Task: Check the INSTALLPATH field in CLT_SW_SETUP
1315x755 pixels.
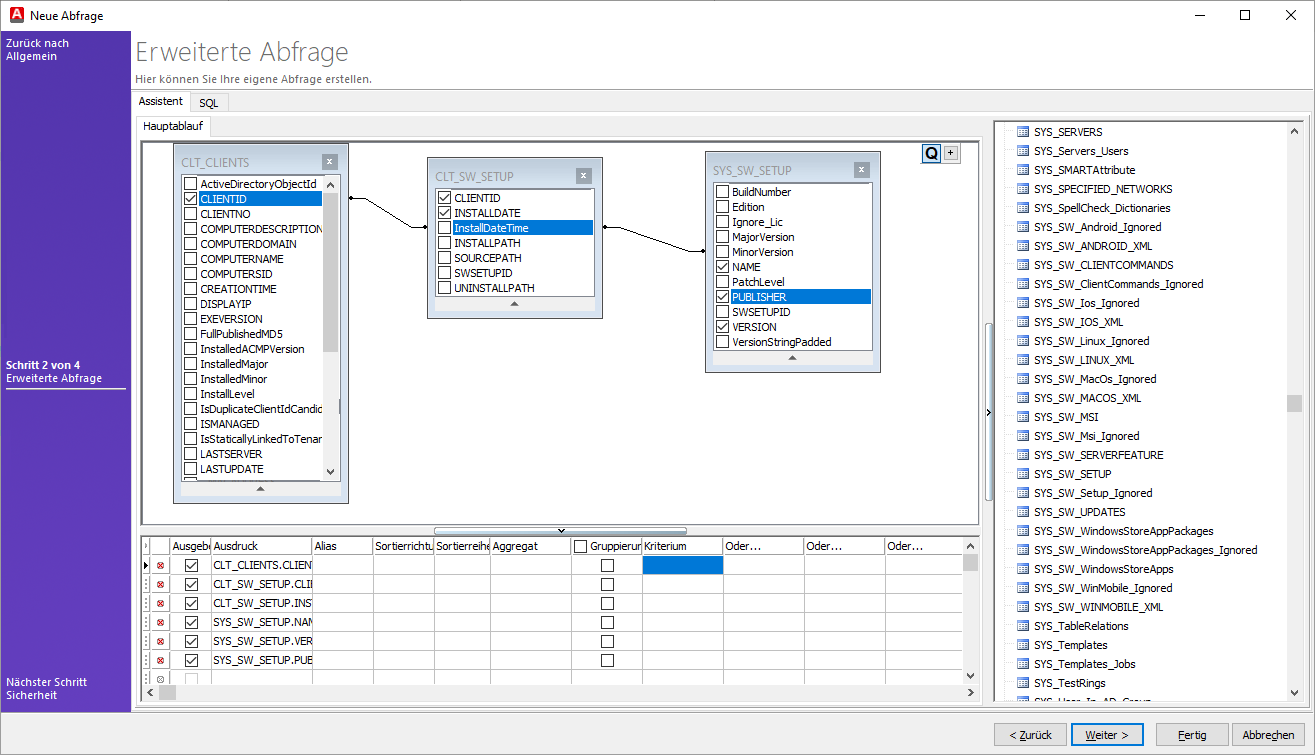Action: pyautogui.click(x=445, y=243)
